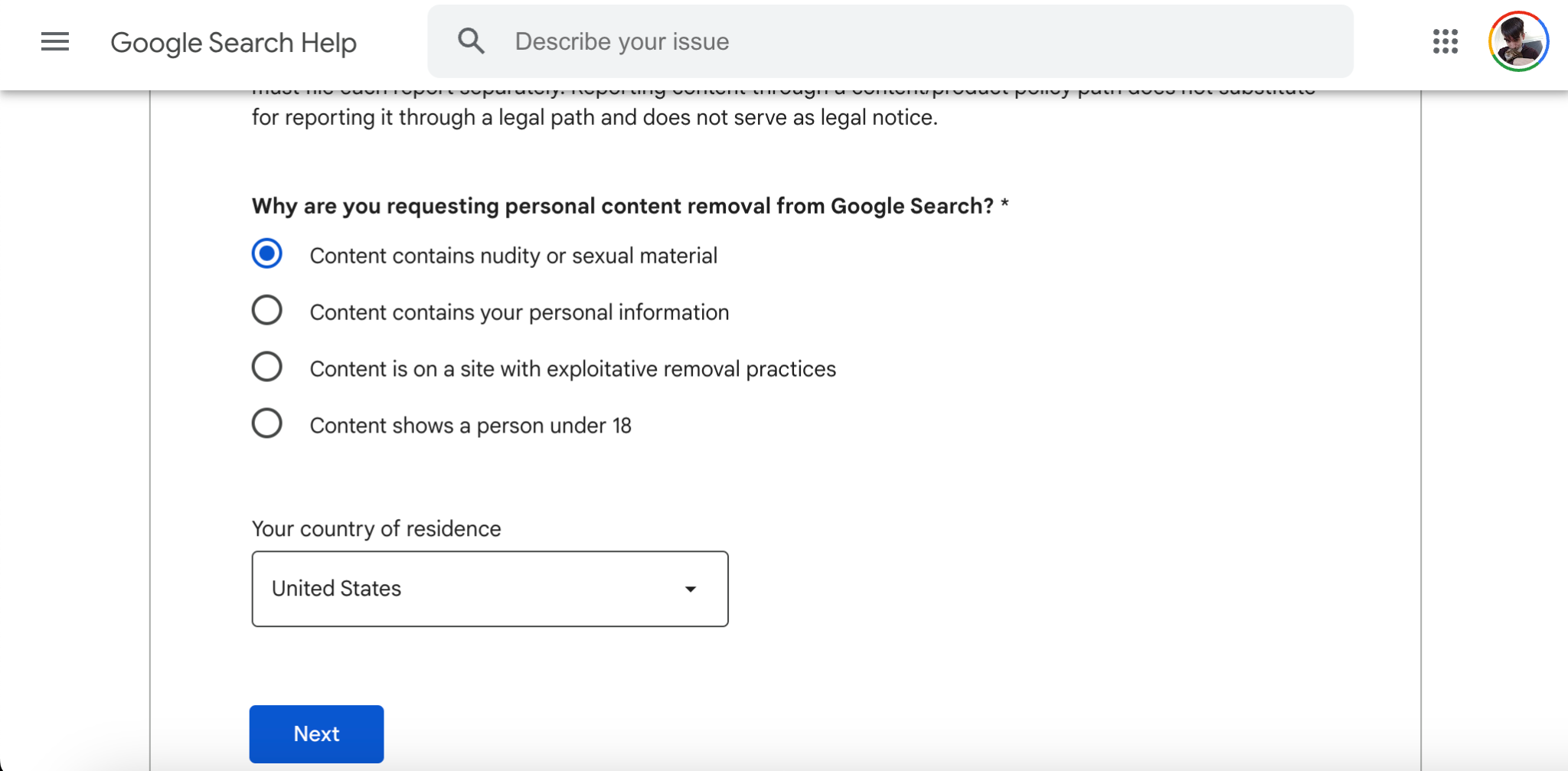The image size is (1568, 771).
Task: Click the United States text in the dropdown
Action: click(x=336, y=588)
